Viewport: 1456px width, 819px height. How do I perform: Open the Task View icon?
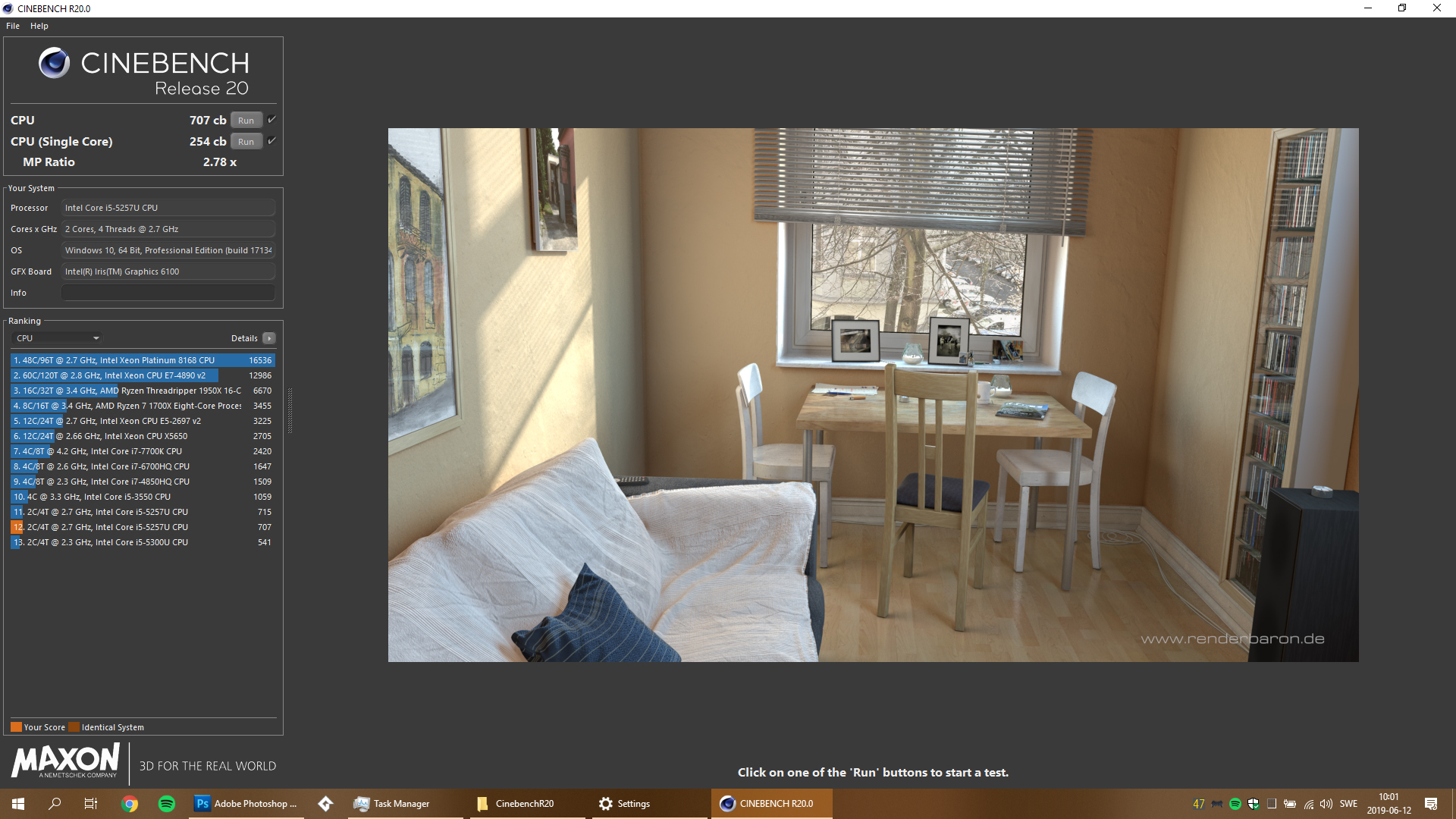point(90,804)
